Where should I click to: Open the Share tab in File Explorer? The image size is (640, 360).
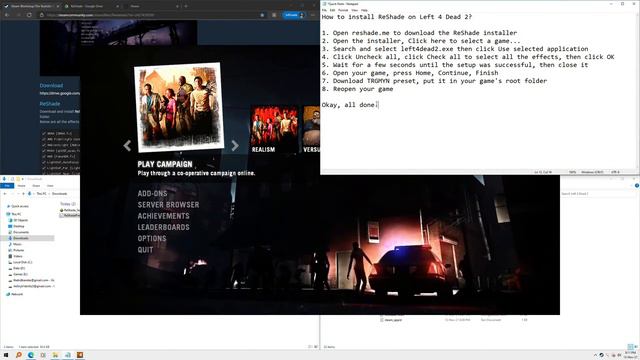click(36, 186)
